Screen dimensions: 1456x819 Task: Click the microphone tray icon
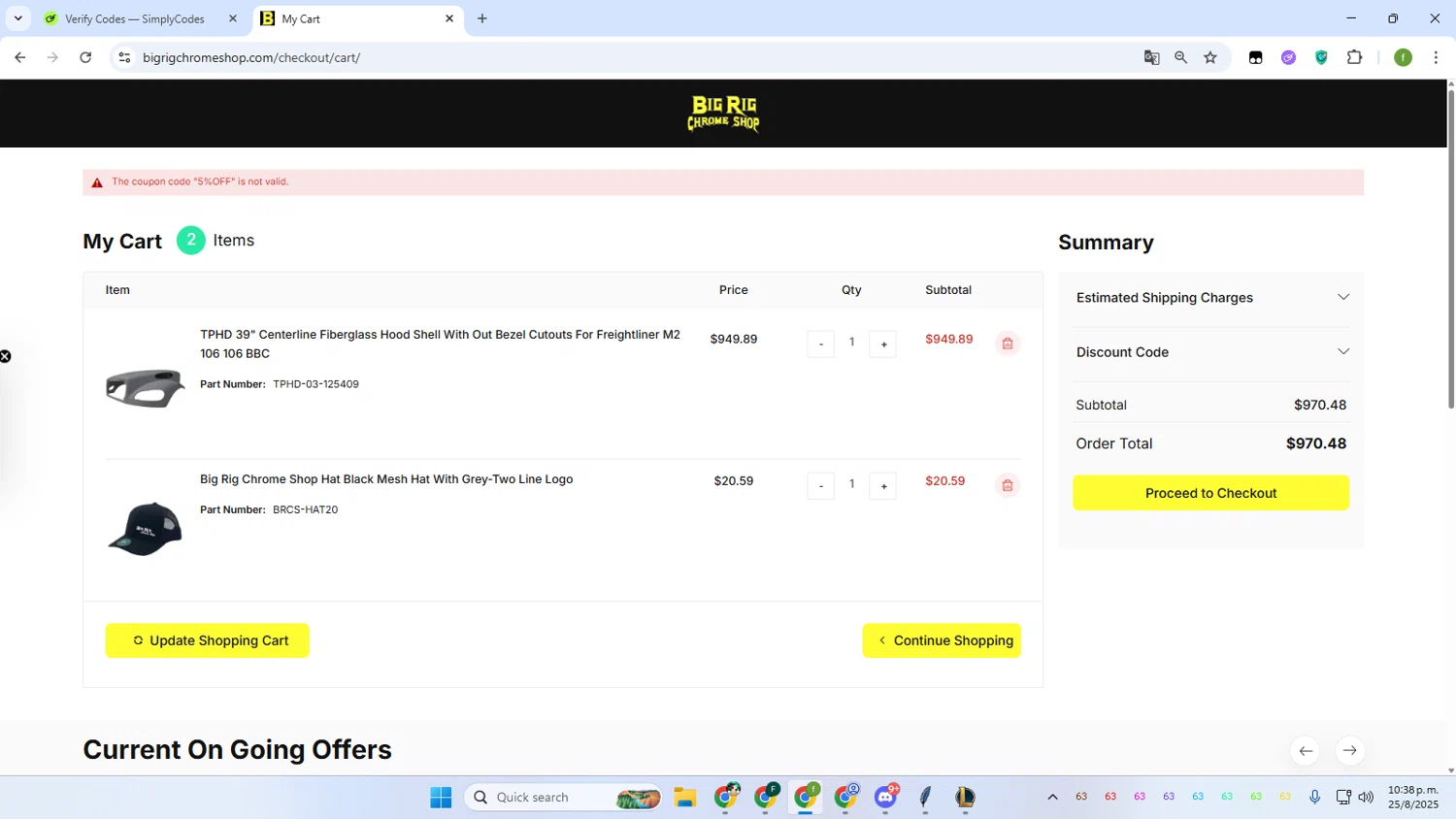pos(1314,798)
